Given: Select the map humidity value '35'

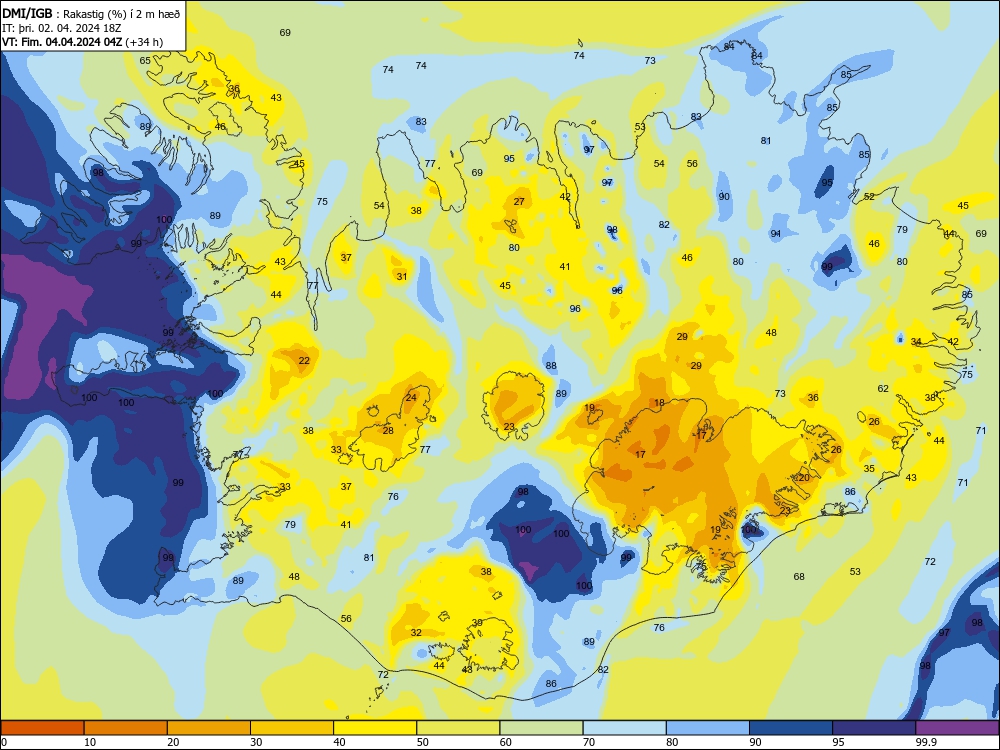Looking at the screenshot, I should coord(869,469).
